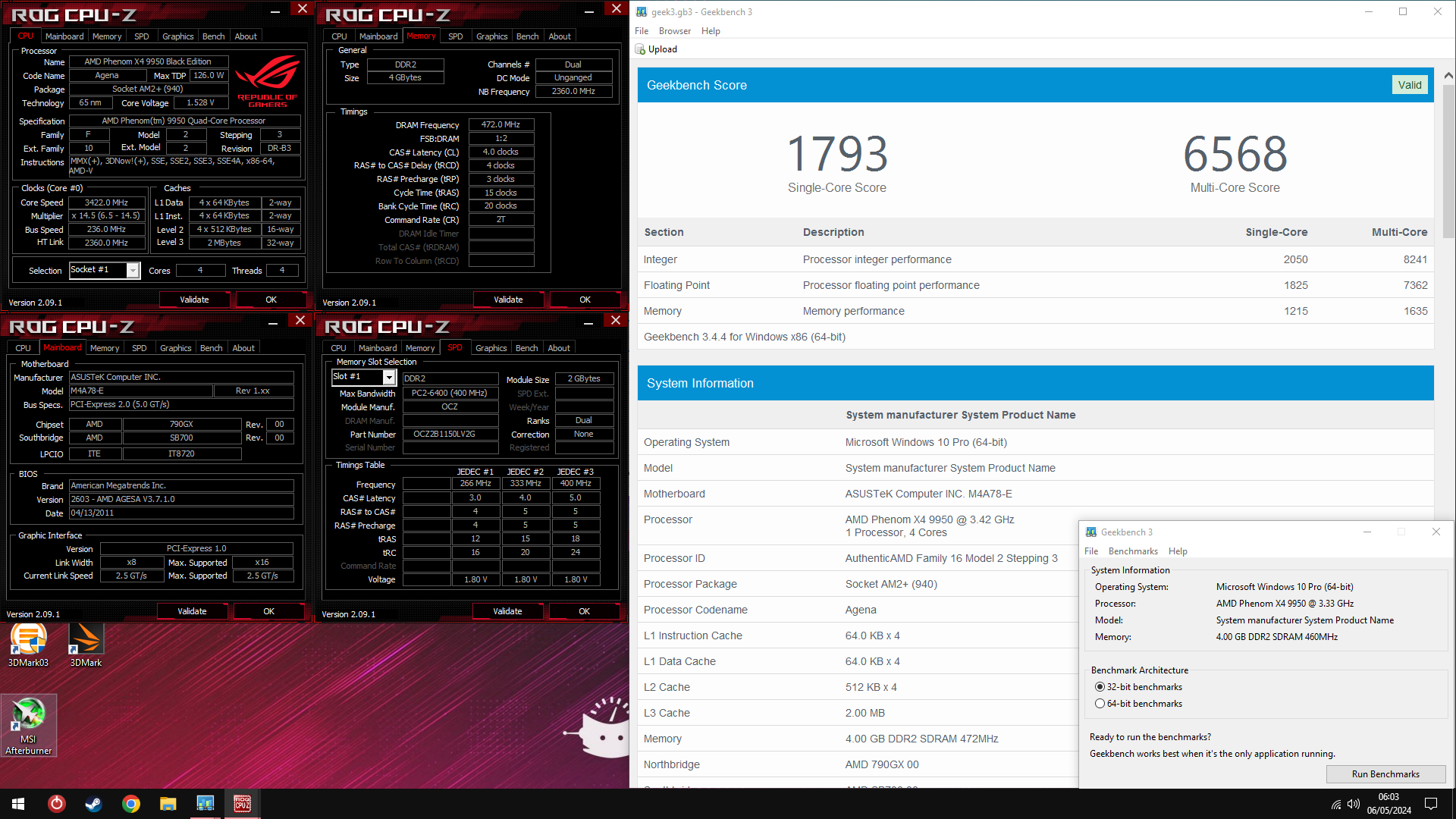The height and width of the screenshot is (819, 1456).
Task: Open Google Chrome from the taskbar
Action: 131,804
